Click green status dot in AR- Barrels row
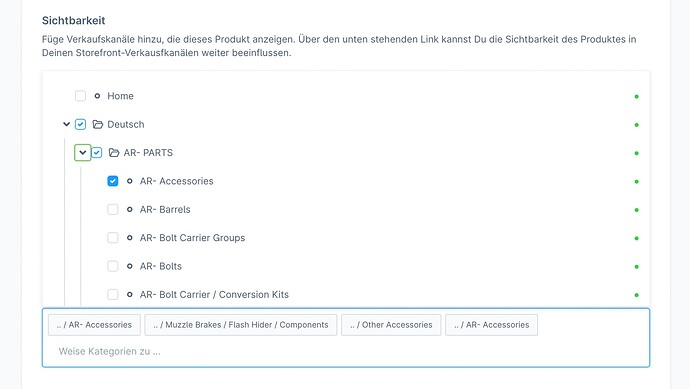 (x=636, y=210)
